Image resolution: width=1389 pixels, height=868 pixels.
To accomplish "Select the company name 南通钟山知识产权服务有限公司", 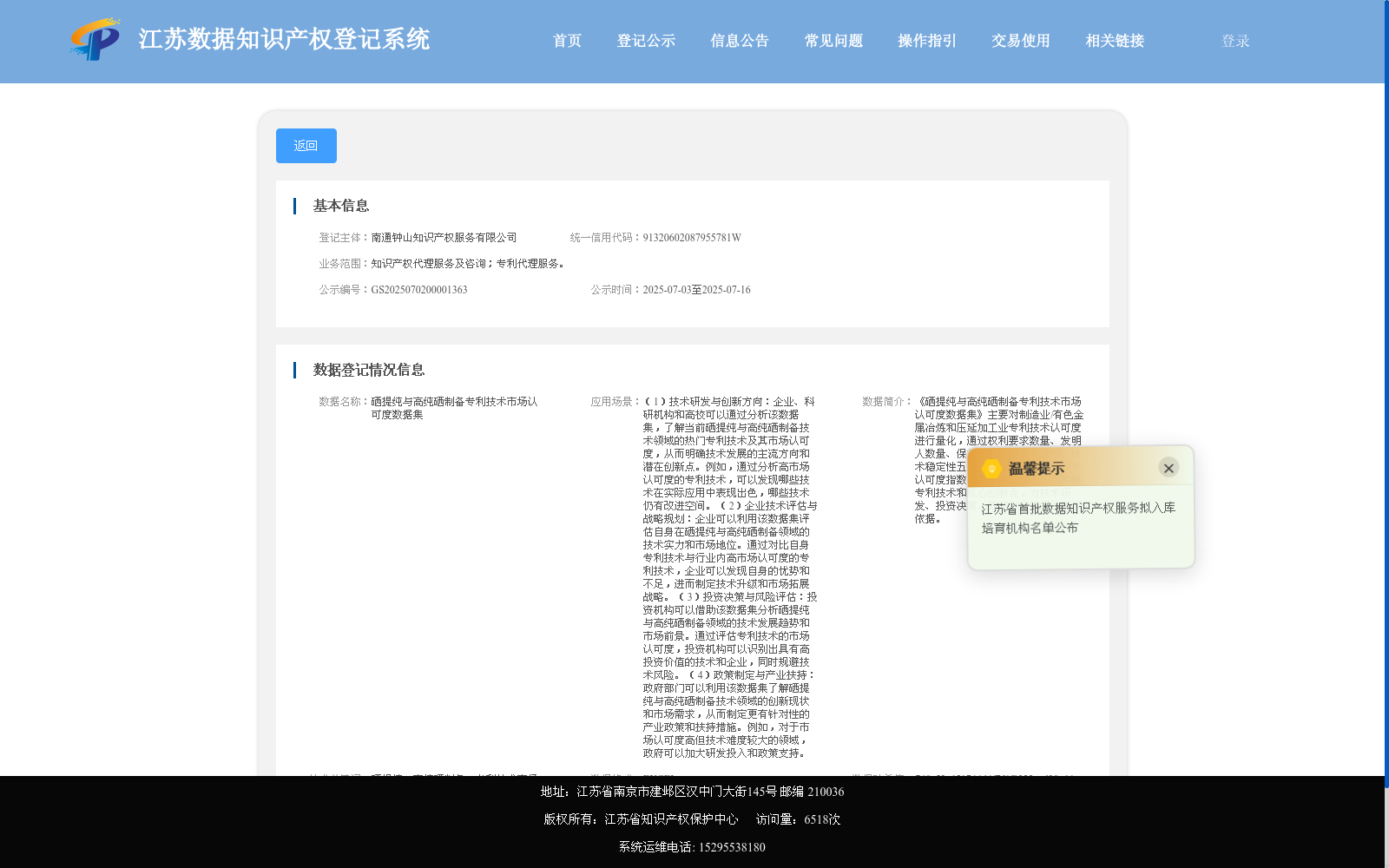I will pyautogui.click(x=444, y=238).
